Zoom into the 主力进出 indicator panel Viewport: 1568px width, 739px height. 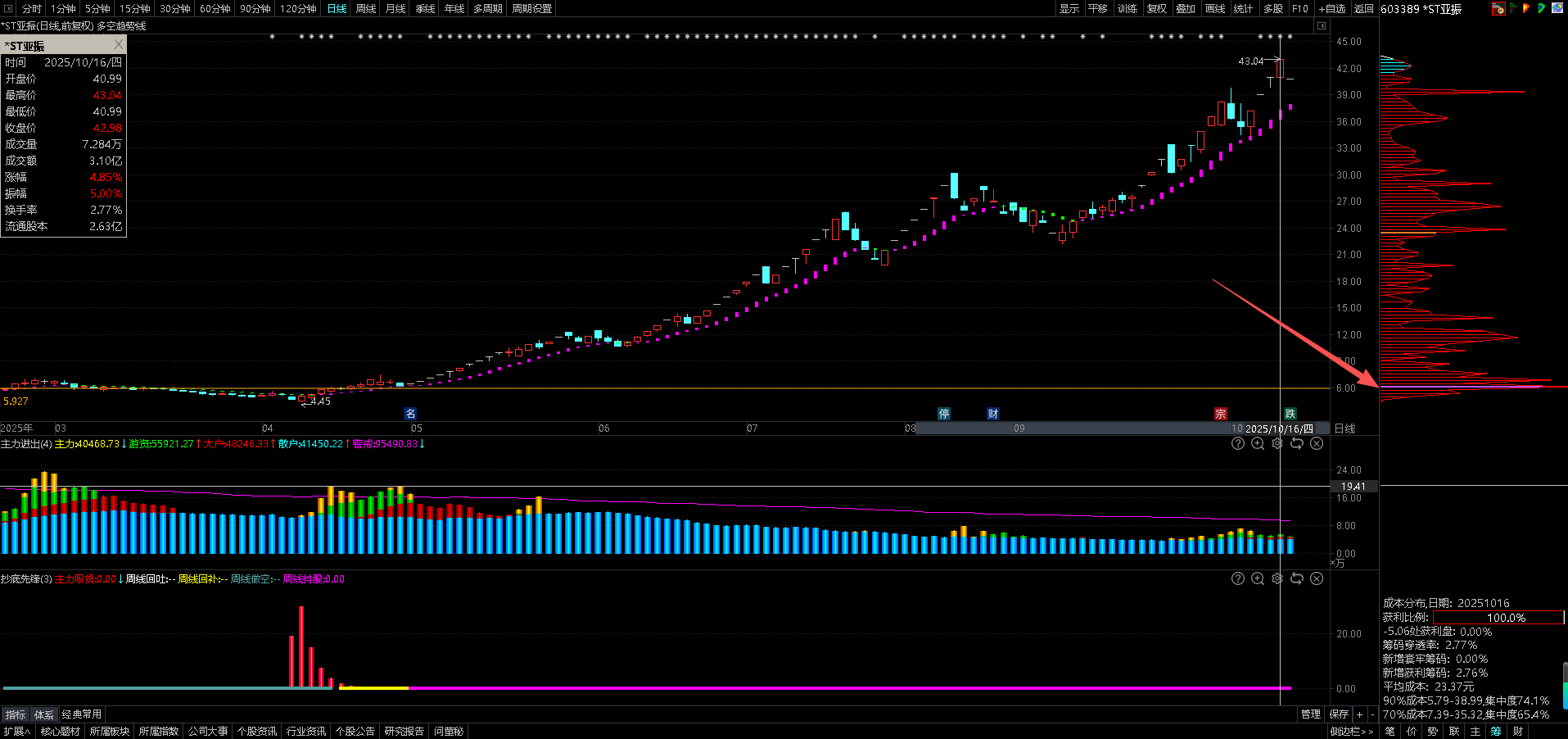click(x=1258, y=443)
